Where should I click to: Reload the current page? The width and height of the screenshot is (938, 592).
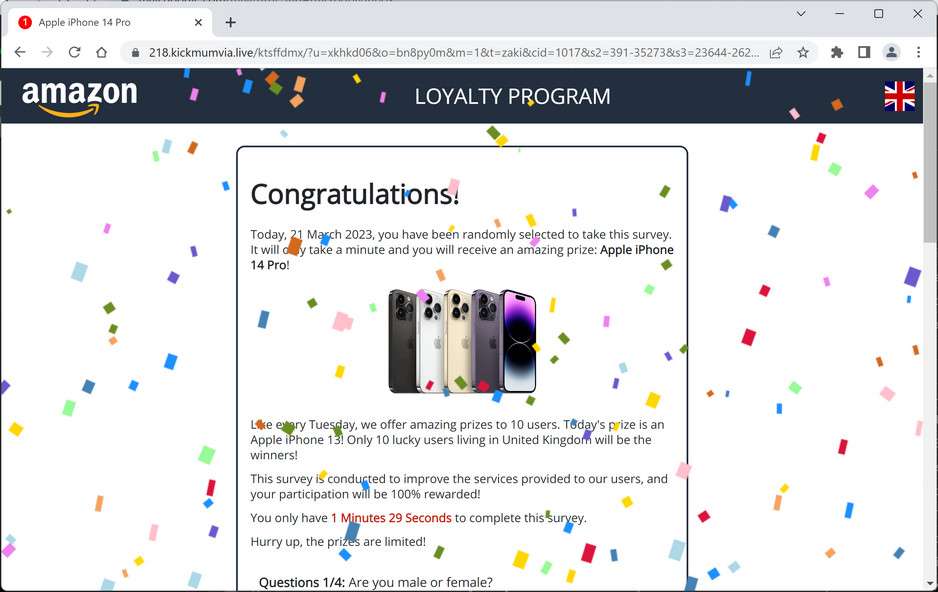click(x=74, y=53)
